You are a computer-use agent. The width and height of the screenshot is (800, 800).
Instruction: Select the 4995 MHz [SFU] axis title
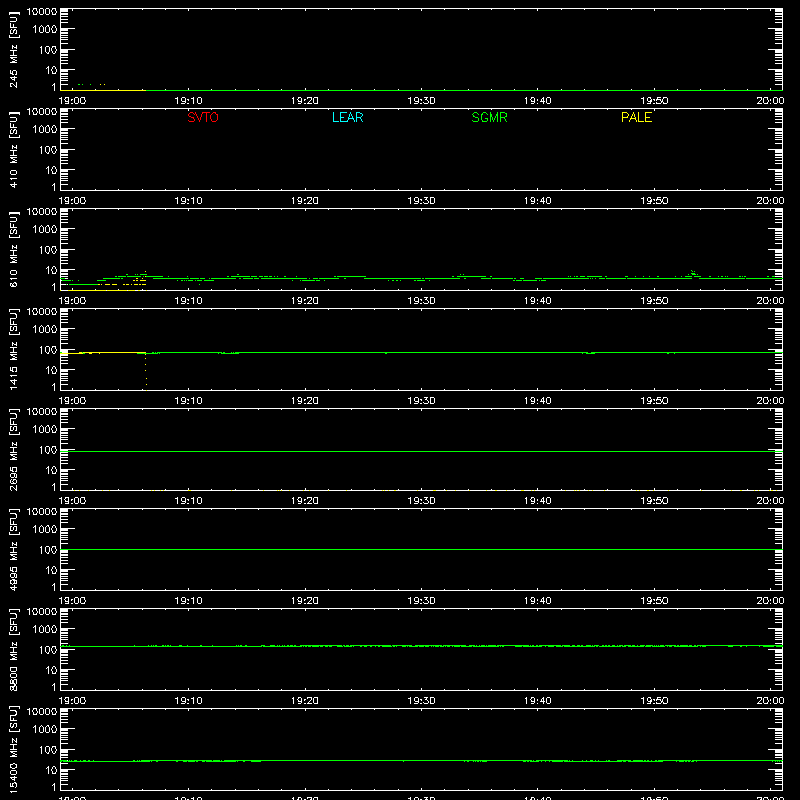pos(13,550)
